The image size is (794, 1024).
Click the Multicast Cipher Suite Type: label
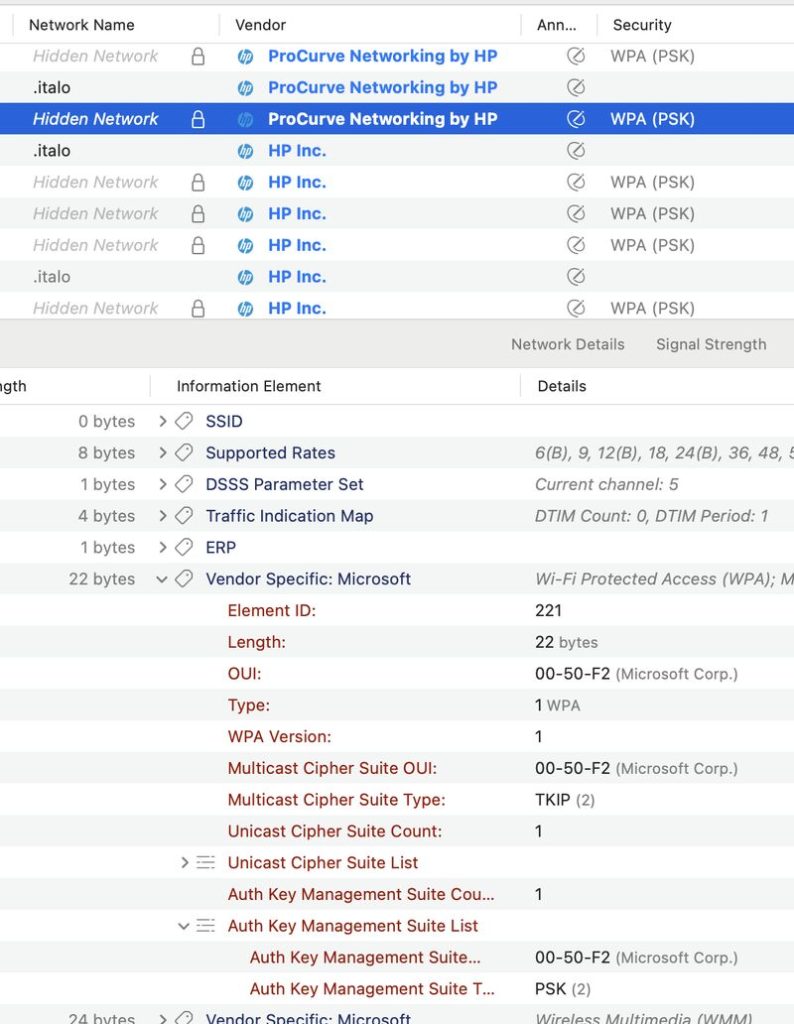(336, 799)
